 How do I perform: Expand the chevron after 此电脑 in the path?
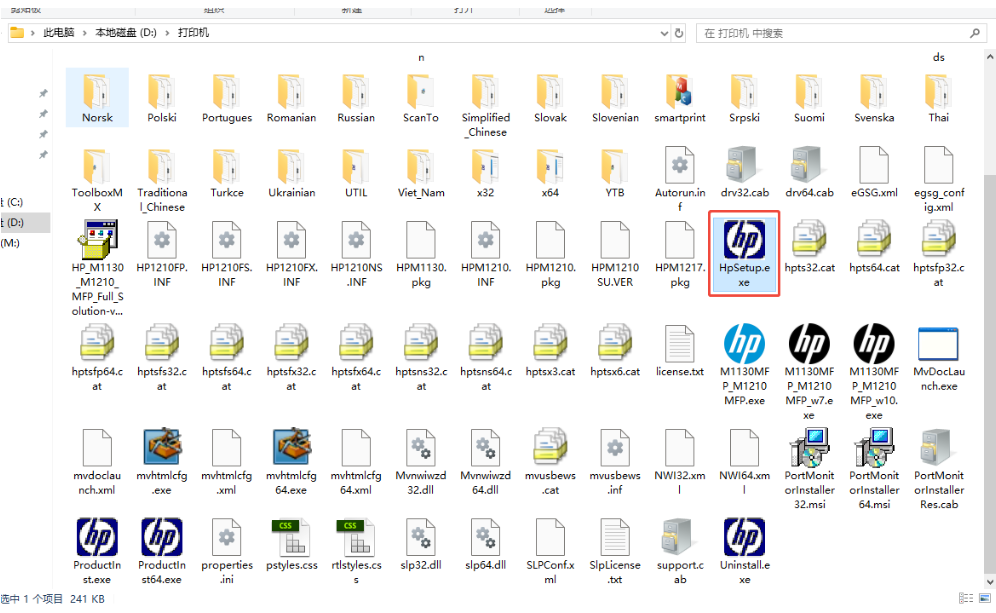point(84,33)
